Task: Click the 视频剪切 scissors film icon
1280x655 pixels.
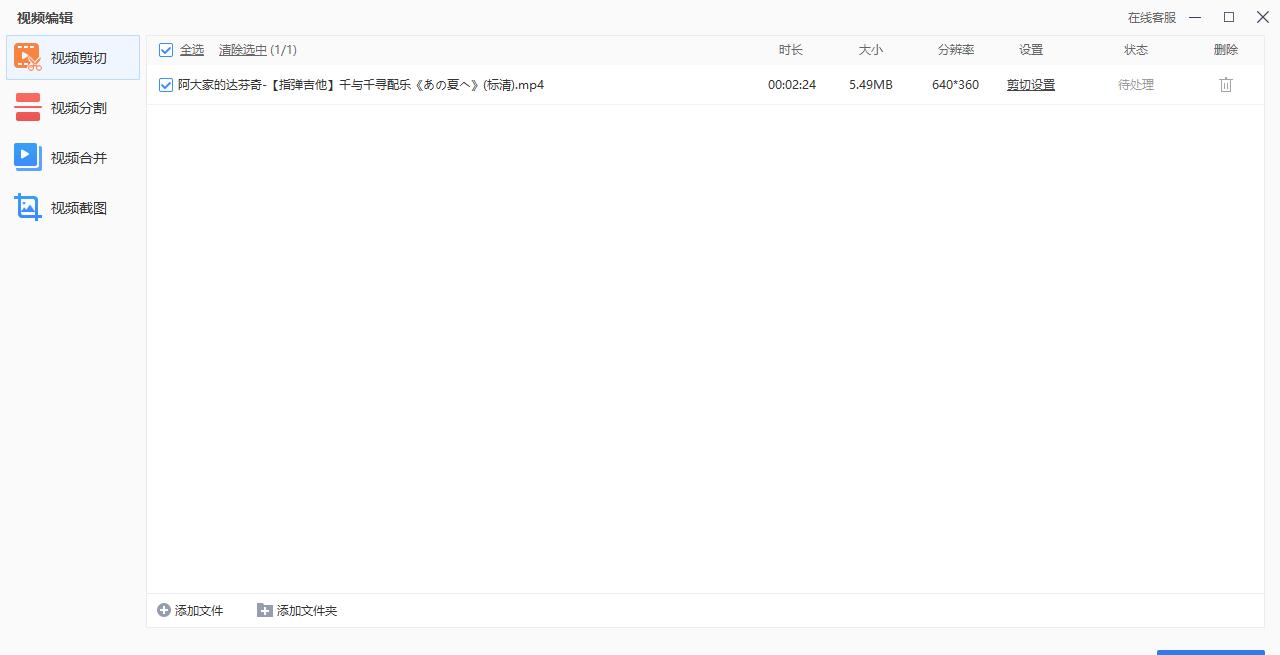Action: click(x=28, y=57)
